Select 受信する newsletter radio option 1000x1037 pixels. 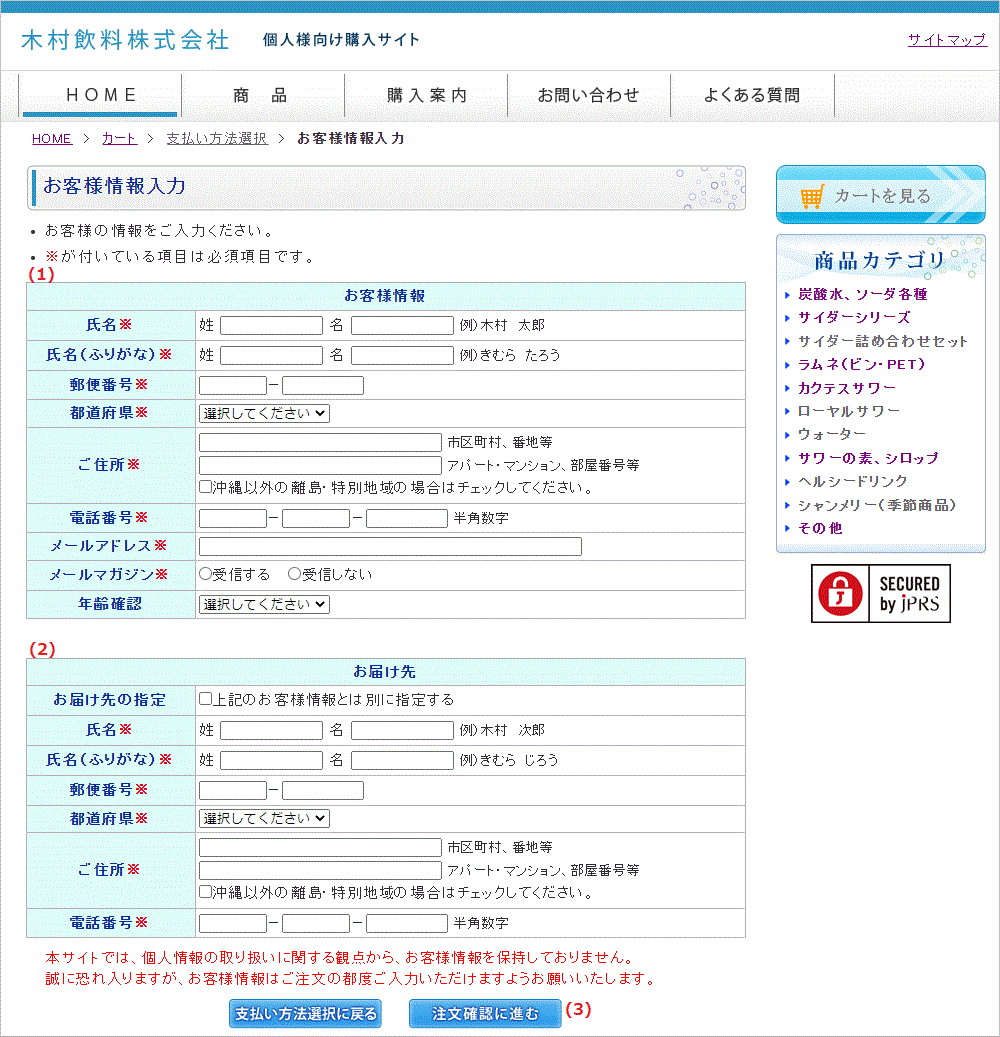[205, 574]
